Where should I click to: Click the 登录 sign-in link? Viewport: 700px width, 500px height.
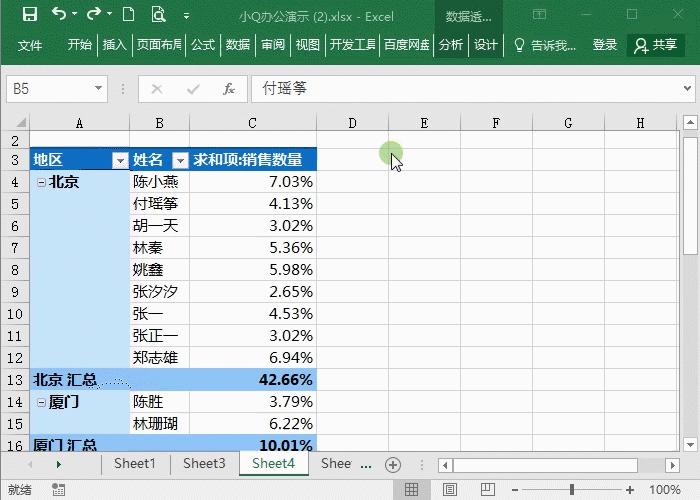604,45
